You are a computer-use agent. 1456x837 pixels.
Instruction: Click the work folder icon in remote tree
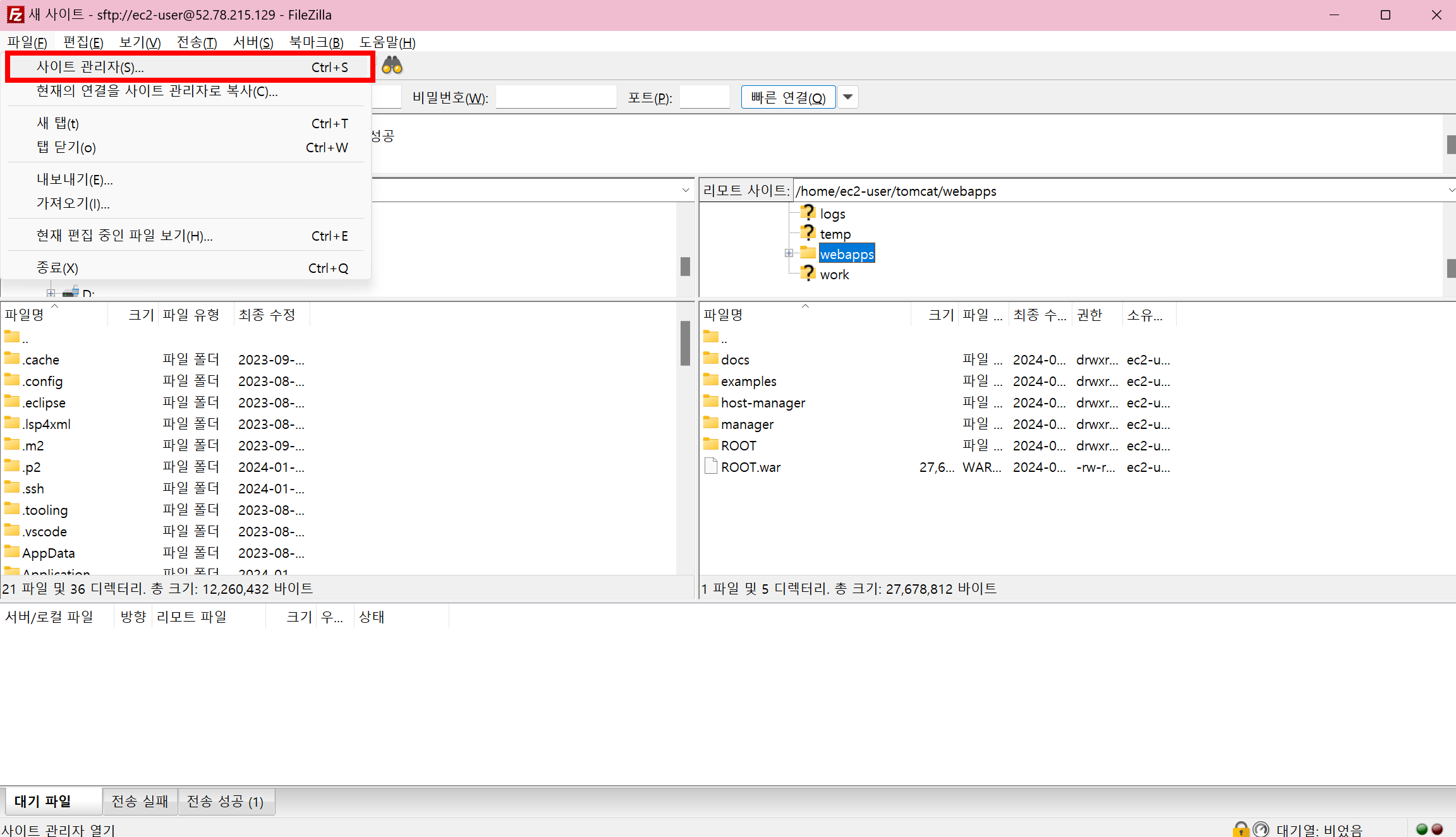(x=808, y=274)
